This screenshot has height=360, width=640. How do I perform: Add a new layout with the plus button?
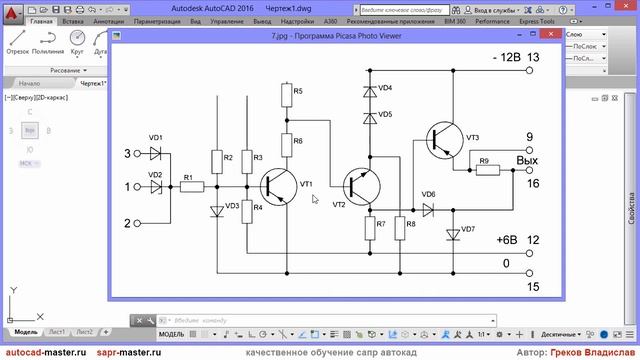106,332
